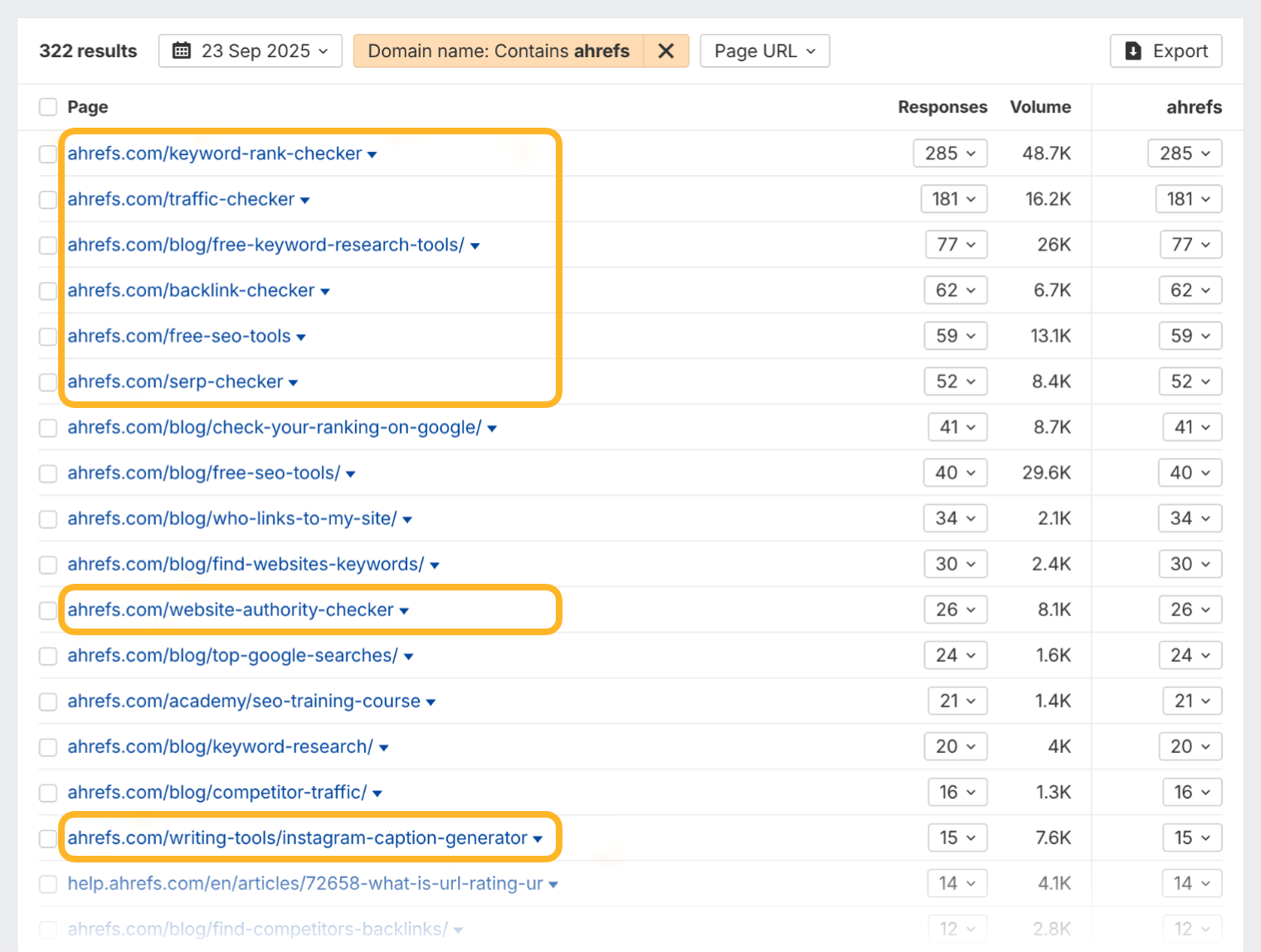This screenshot has width=1261, height=952.
Task: Open the 23 Sep 2025 date picker
Action: click(251, 51)
